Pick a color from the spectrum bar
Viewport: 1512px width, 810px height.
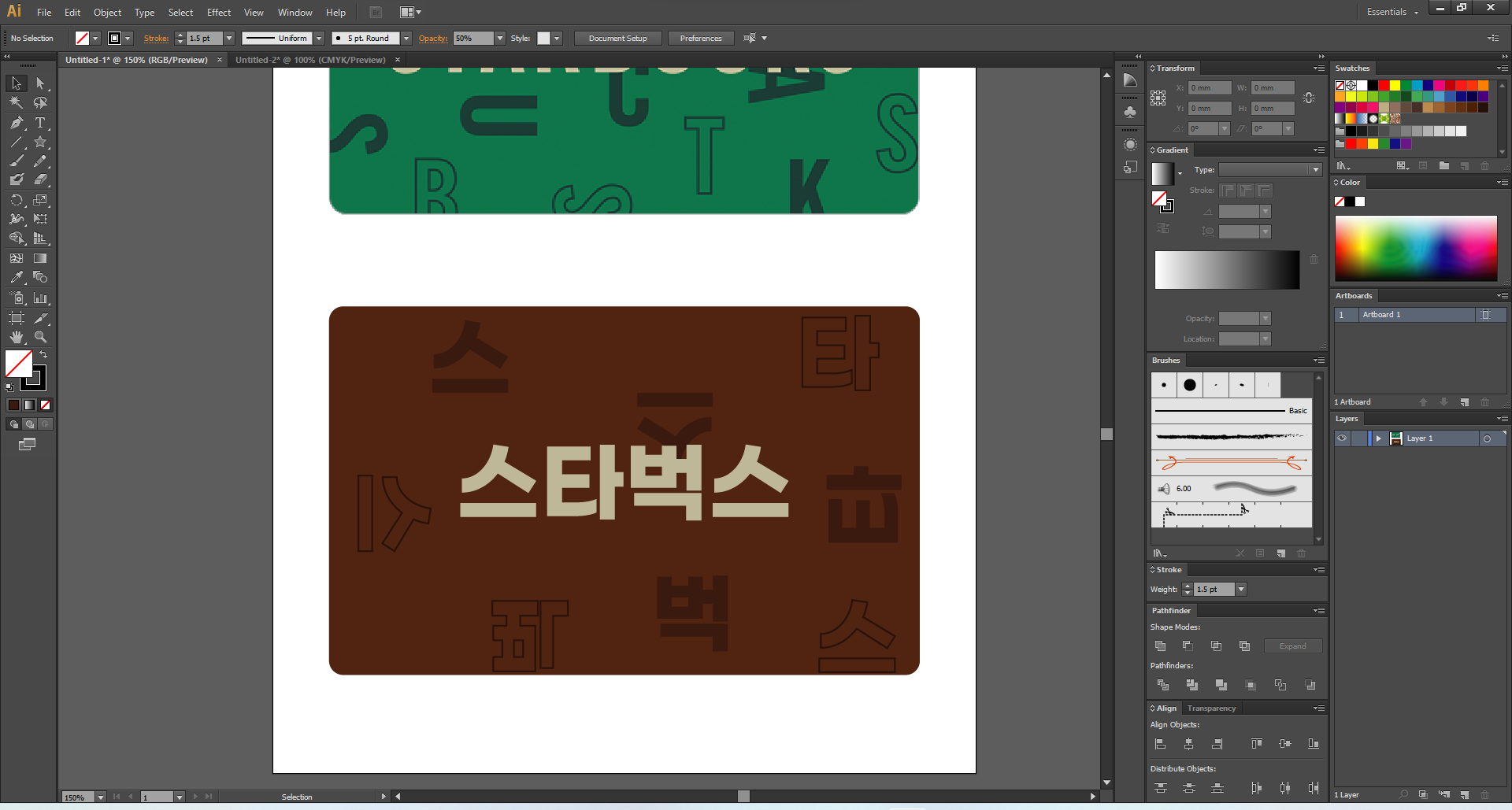[x=1416, y=248]
